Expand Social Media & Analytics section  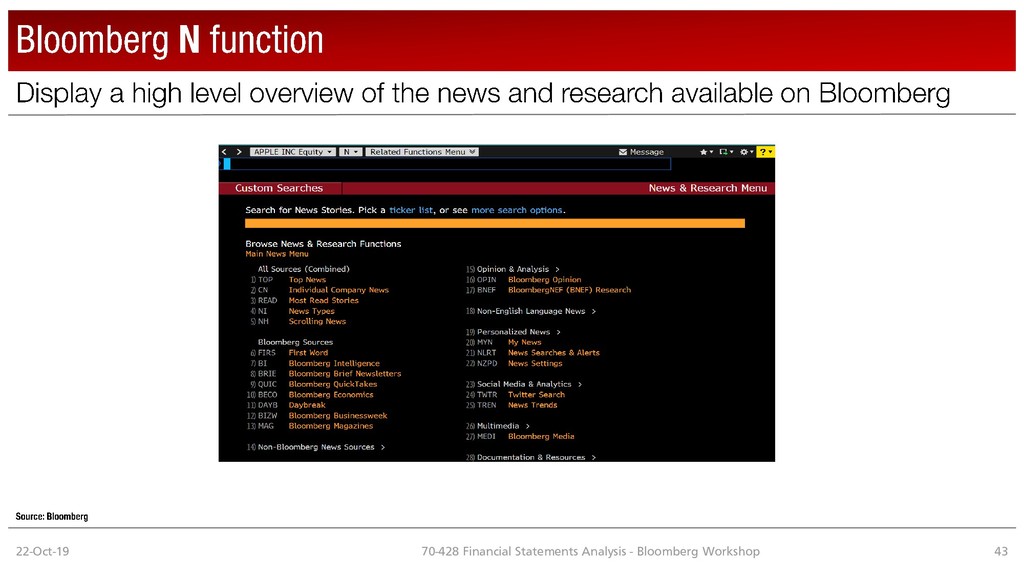click(x=529, y=384)
